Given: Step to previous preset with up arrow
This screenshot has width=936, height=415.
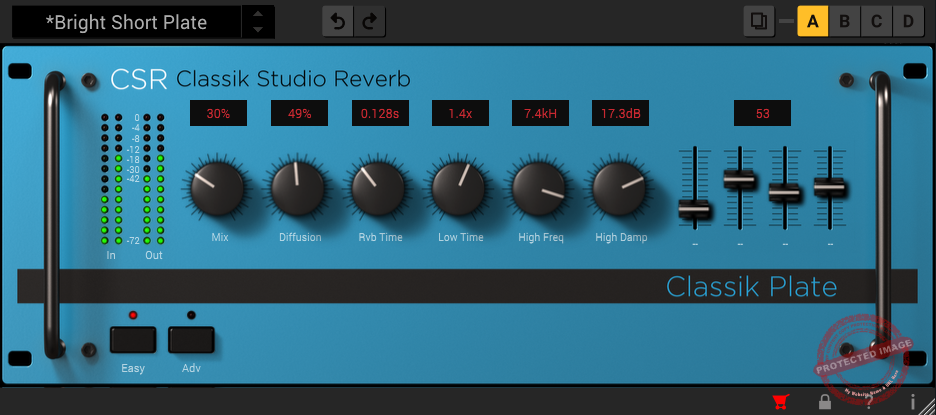Looking at the screenshot, I should [258, 14].
